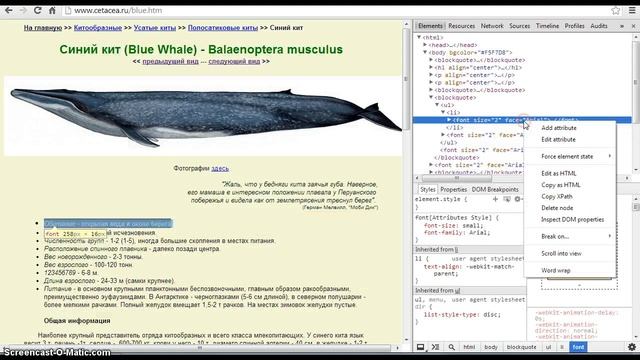
Task: Select the magnifier inspect-element icon
Action: [451, 347]
